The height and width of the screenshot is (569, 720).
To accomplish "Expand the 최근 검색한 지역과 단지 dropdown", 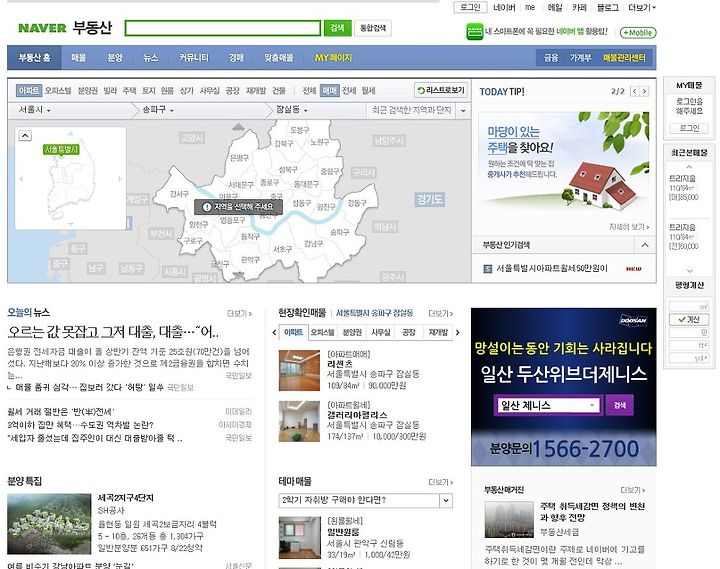I will 463,111.
